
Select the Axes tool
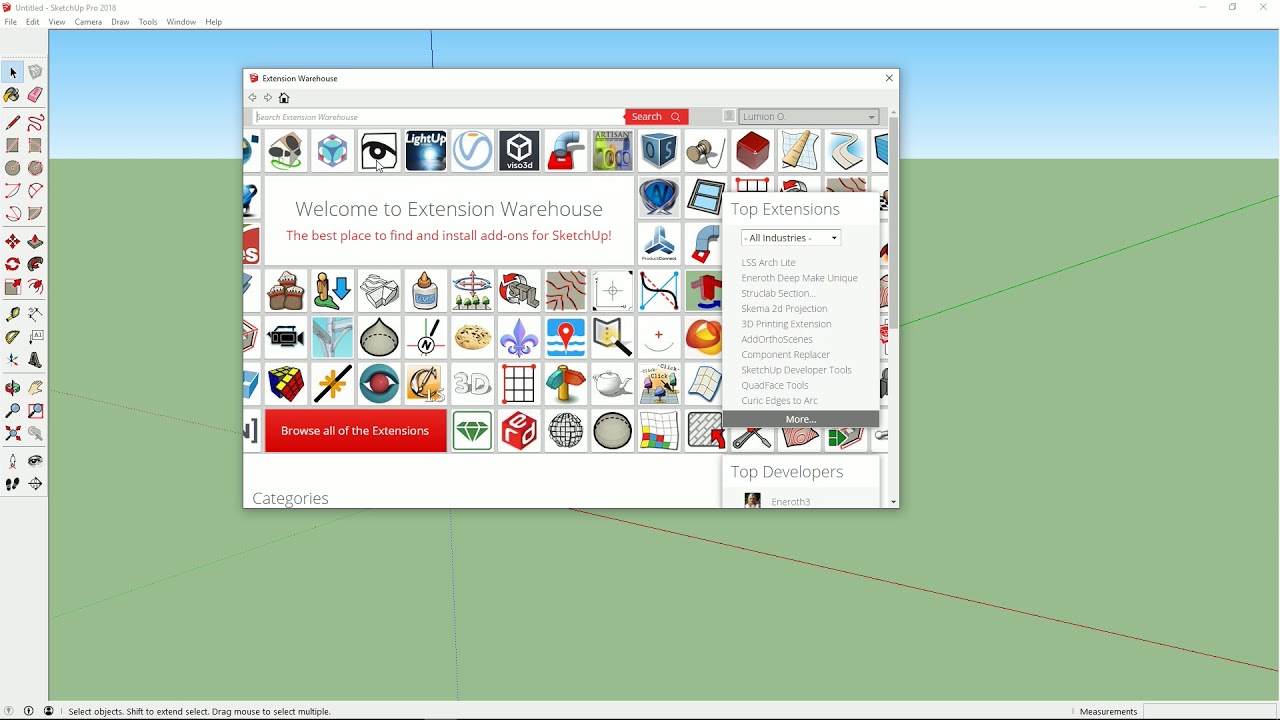click(x=13, y=360)
